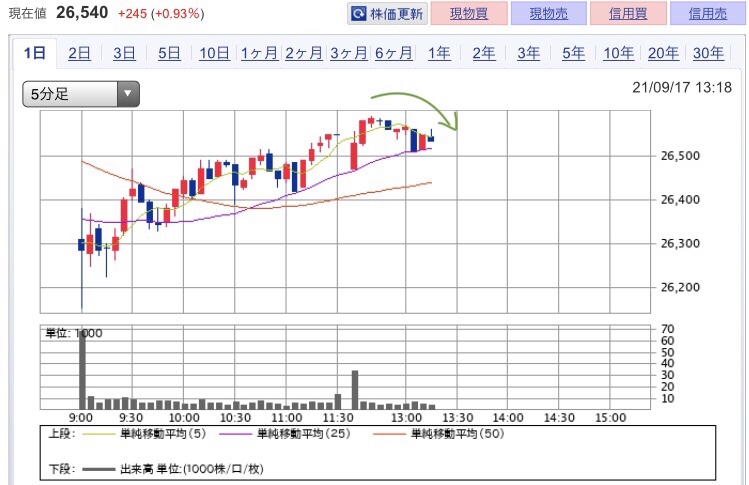Click the 信用売 button

click(708, 13)
